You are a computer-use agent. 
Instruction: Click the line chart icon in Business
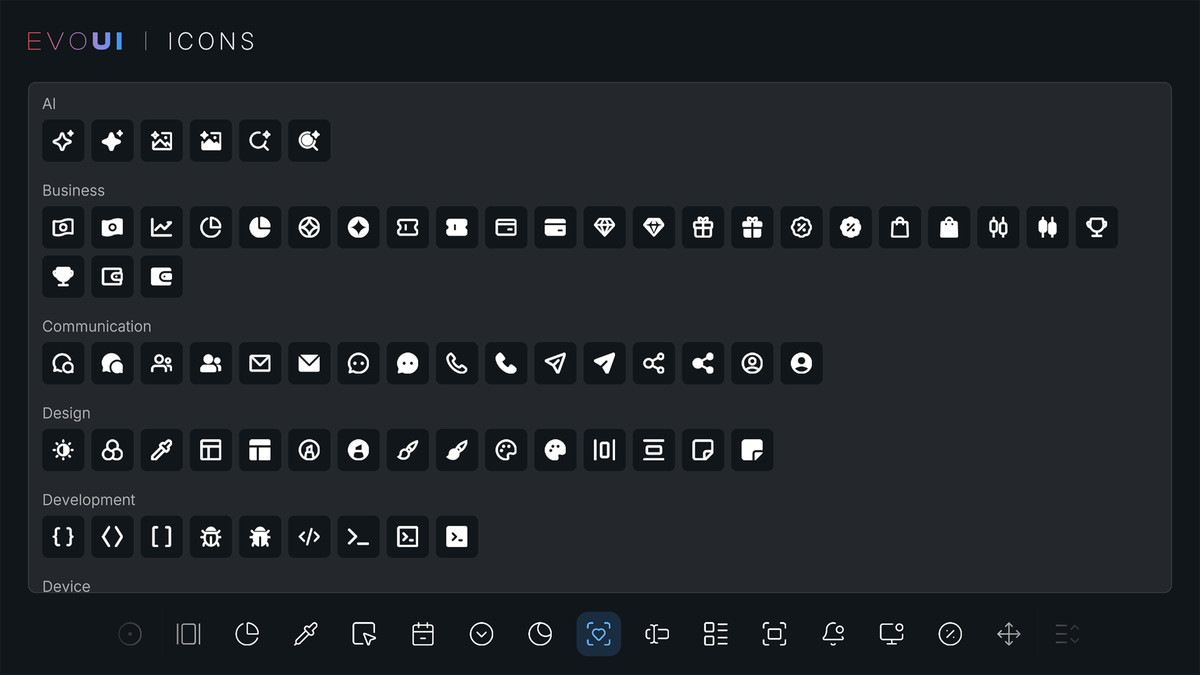click(161, 228)
